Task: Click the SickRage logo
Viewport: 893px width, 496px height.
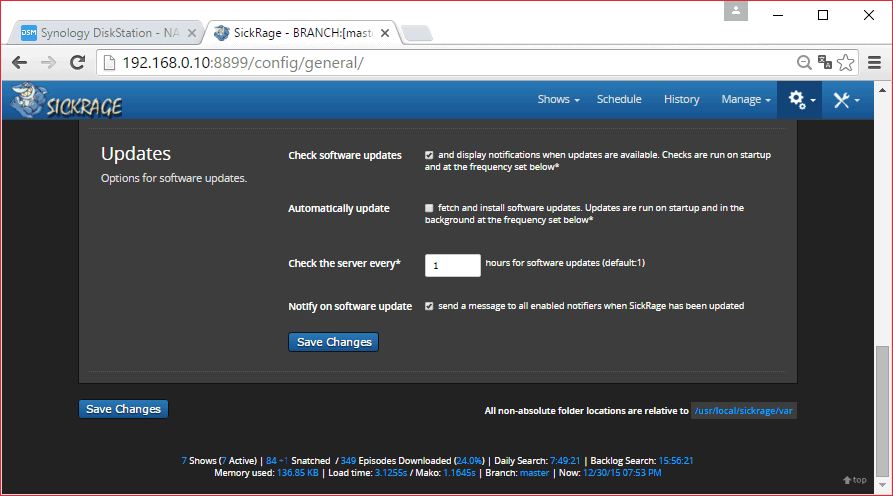Action: click(x=66, y=101)
